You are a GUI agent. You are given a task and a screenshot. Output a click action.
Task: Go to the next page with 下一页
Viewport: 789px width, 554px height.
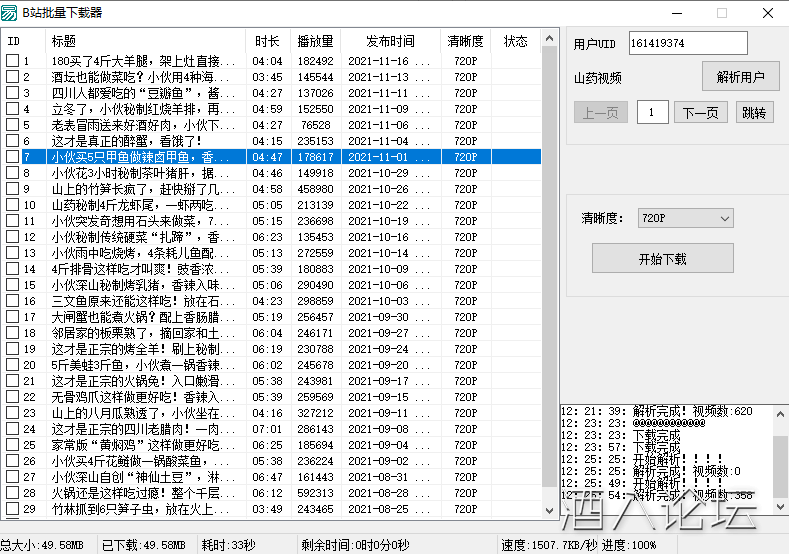point(700,112)
